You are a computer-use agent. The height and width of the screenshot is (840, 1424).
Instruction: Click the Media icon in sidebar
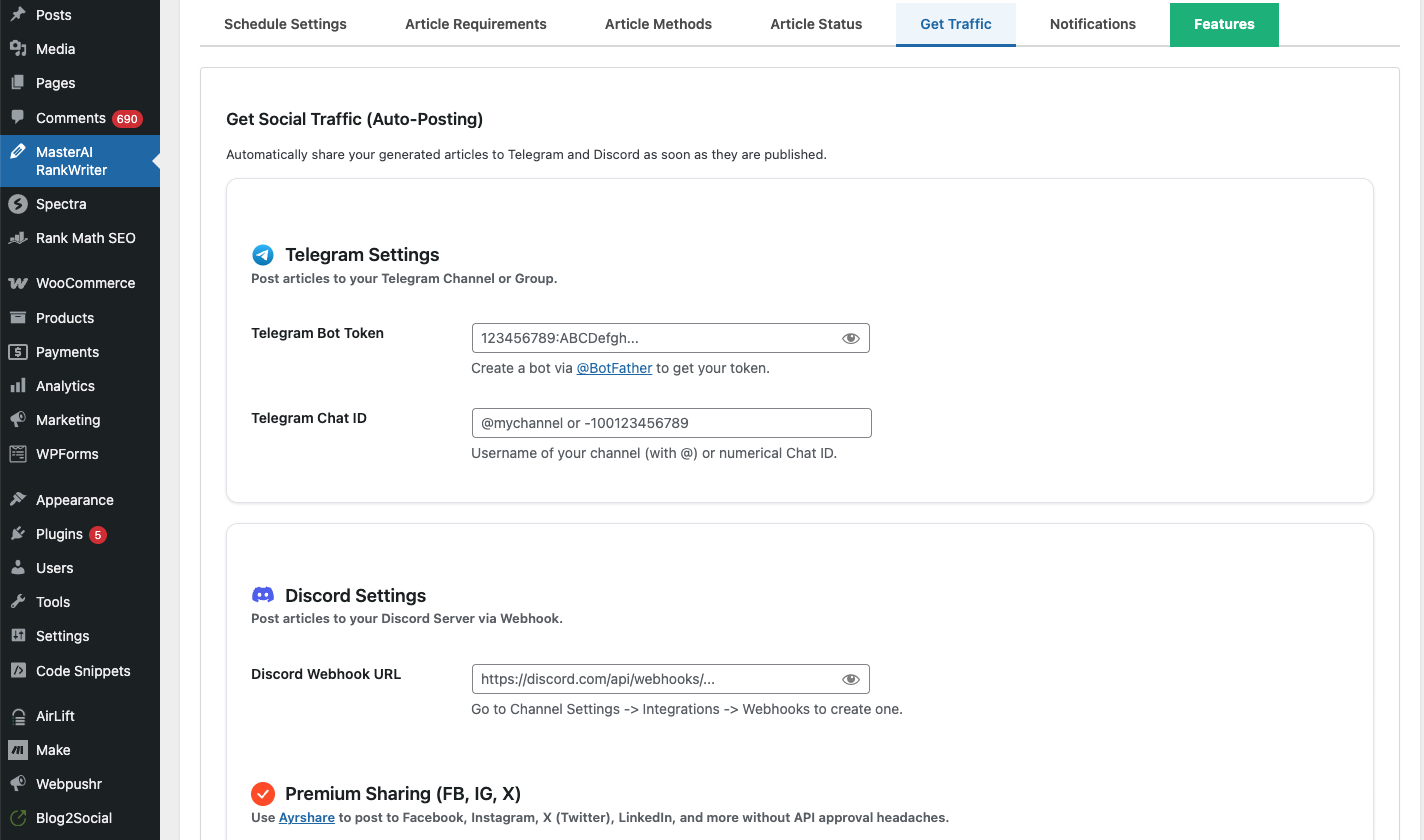(18, 49)
